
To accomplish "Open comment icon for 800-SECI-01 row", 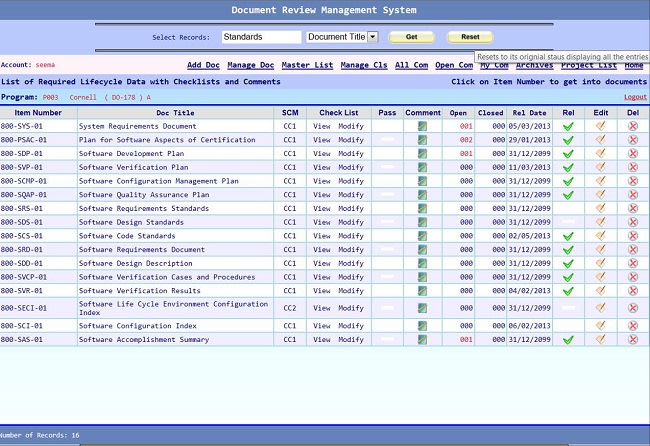I will (x=422, y=308).
